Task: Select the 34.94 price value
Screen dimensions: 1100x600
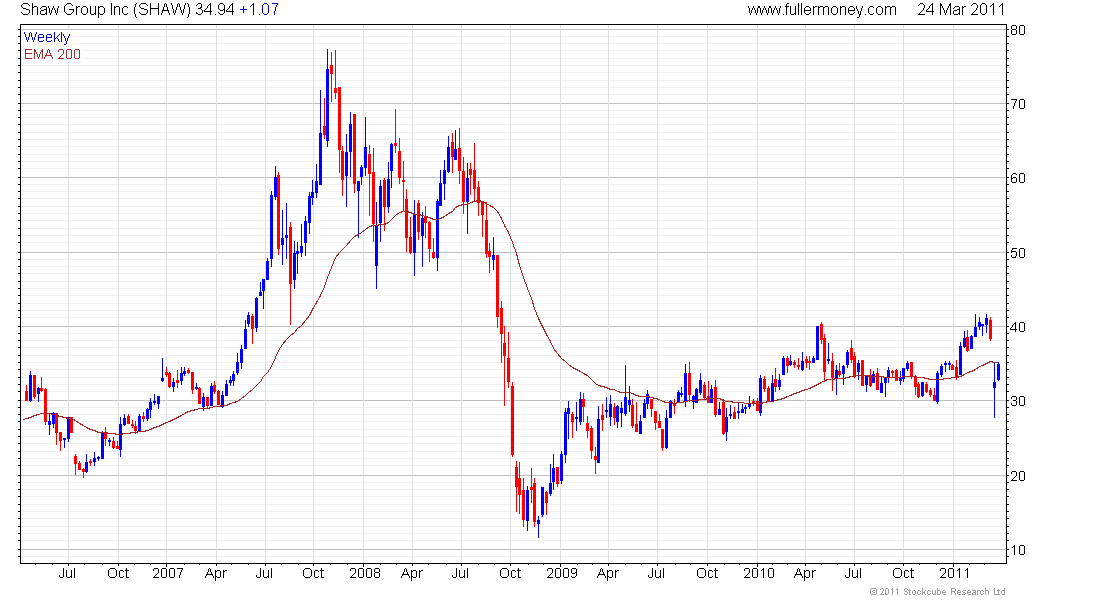Action: point(215,10)
